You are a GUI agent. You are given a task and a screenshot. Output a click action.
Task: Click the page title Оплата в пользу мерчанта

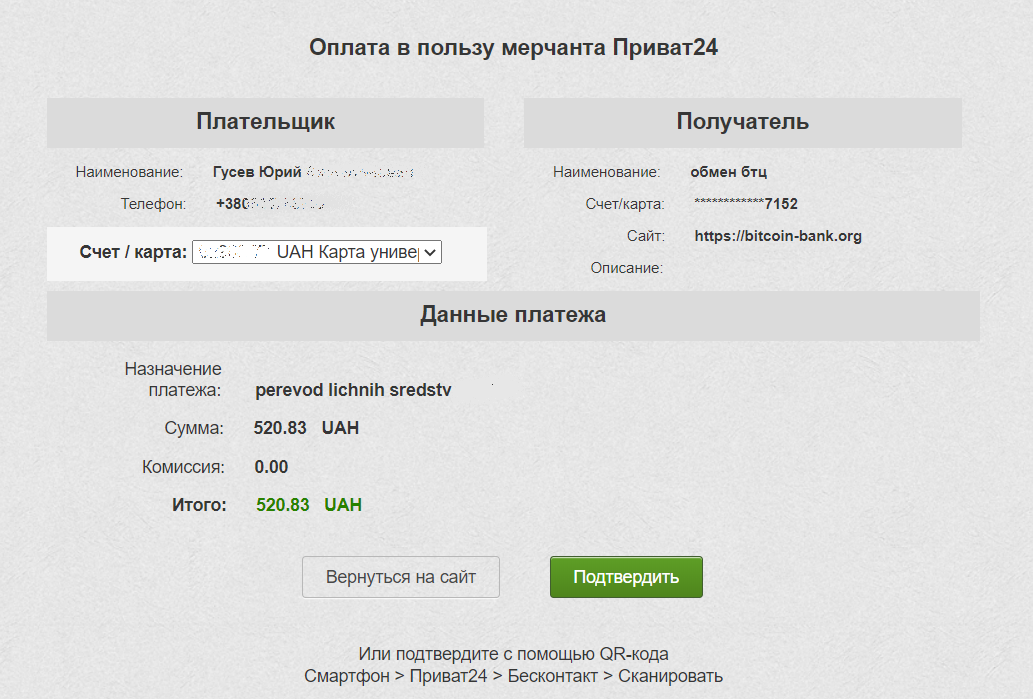(513, 48)
